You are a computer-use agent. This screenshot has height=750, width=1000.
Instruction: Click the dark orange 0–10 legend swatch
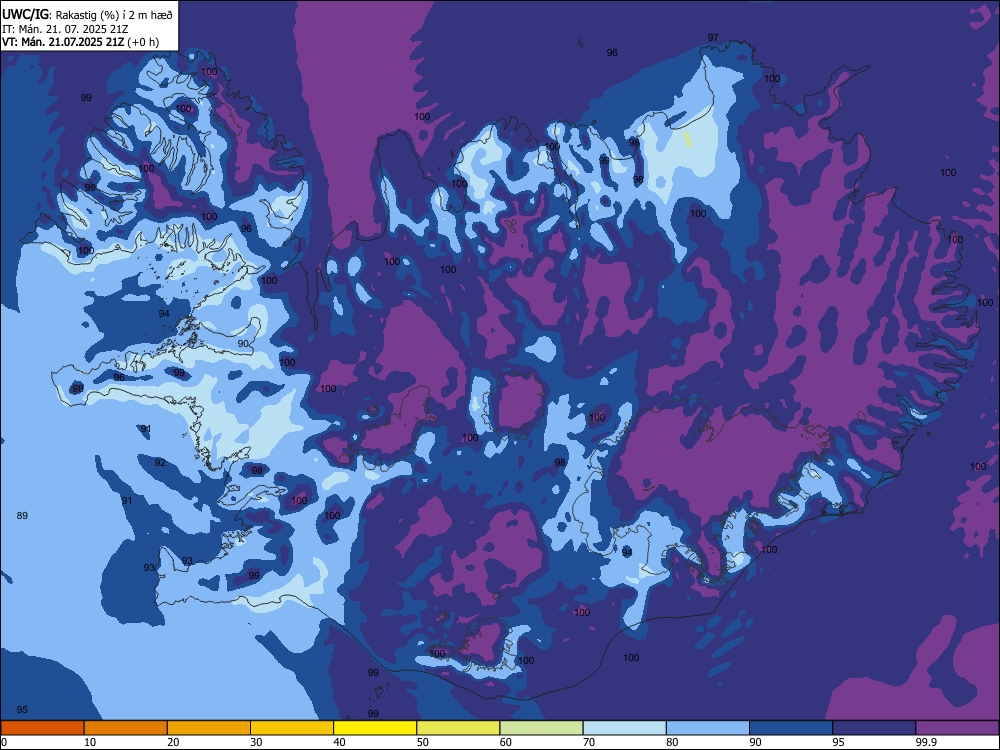[x=43, y=728]
